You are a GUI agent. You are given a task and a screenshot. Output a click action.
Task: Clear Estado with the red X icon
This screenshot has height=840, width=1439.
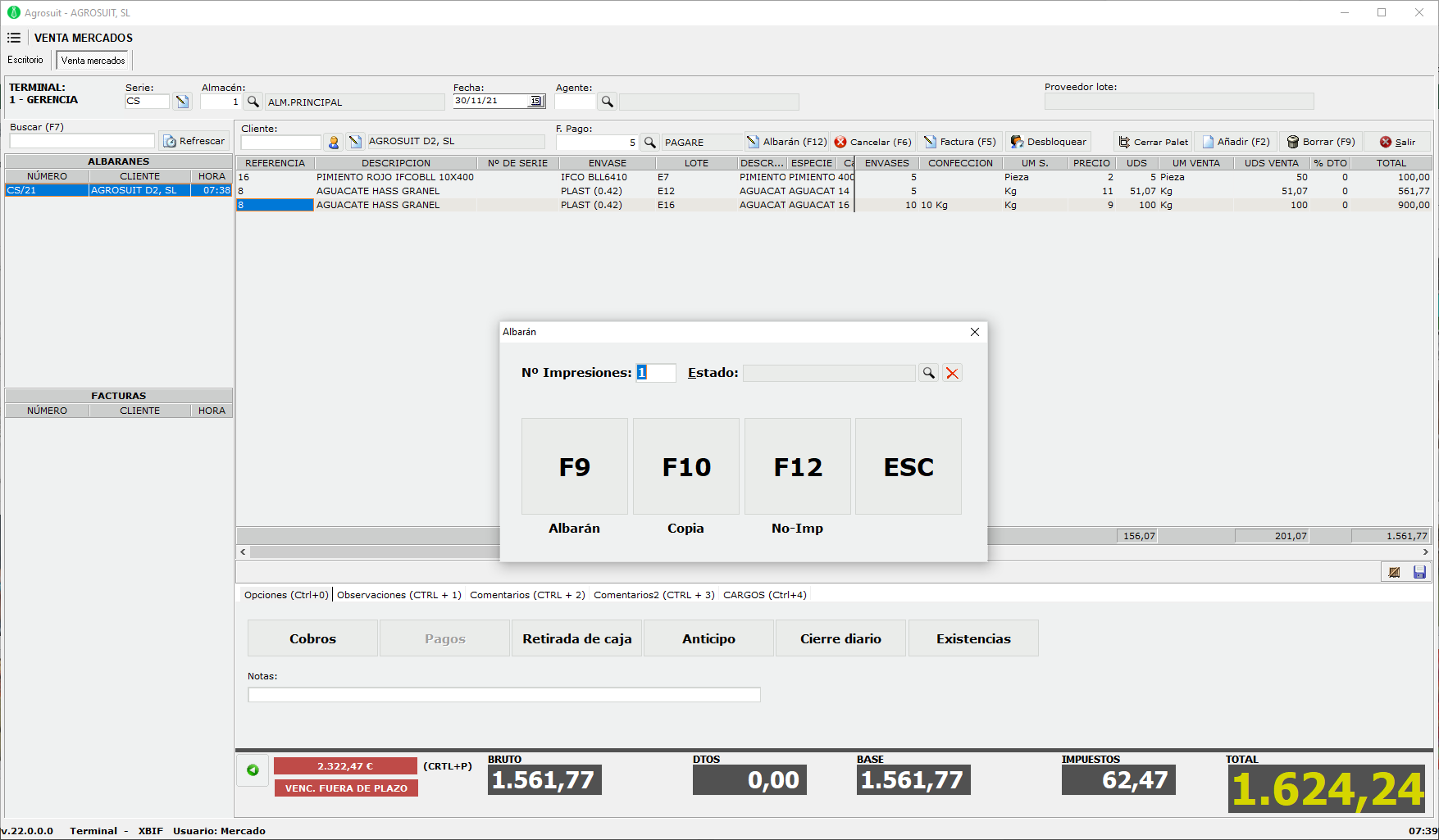pyautogui.click(x=952, y=373)
